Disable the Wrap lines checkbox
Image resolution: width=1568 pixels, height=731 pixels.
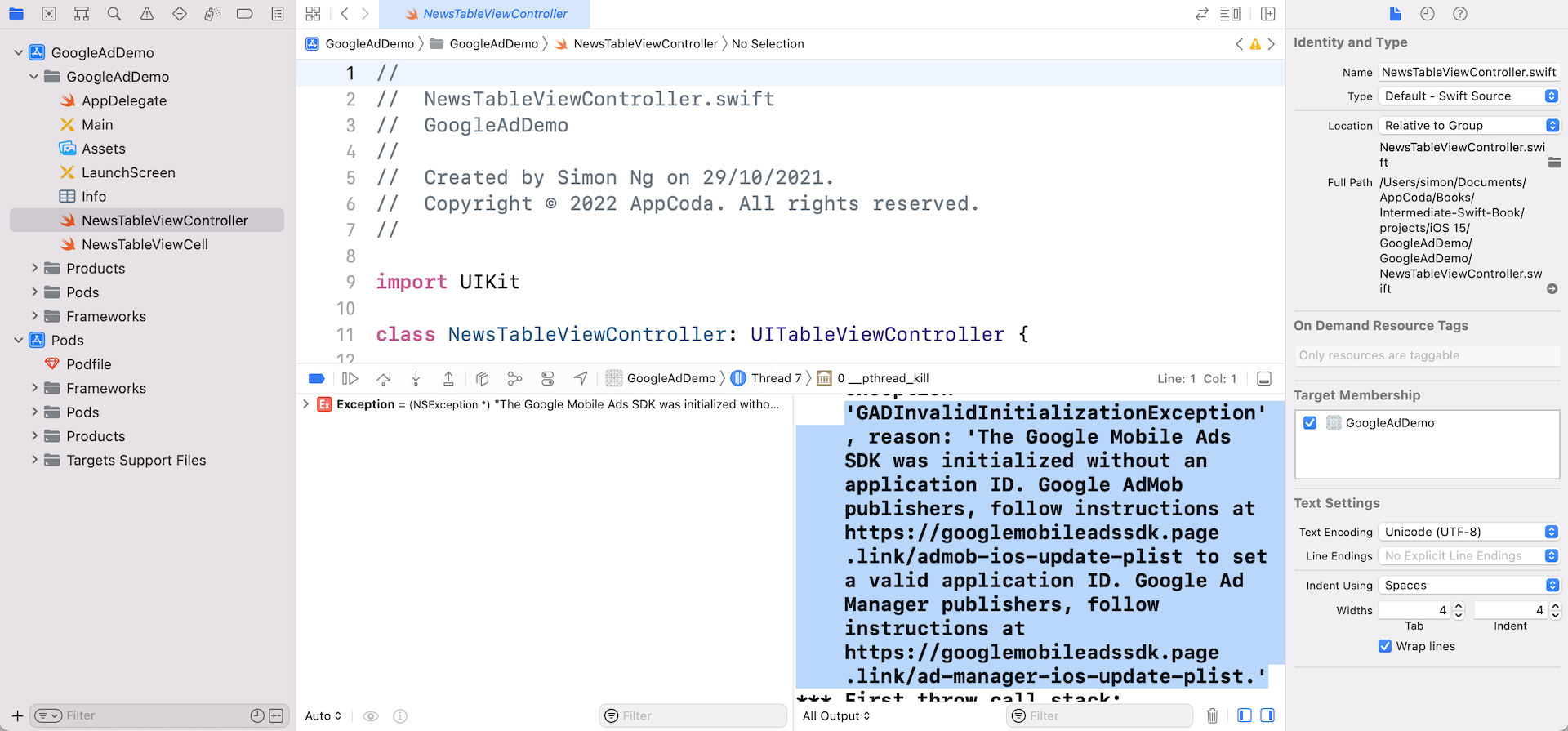[x=1385, y=646]
